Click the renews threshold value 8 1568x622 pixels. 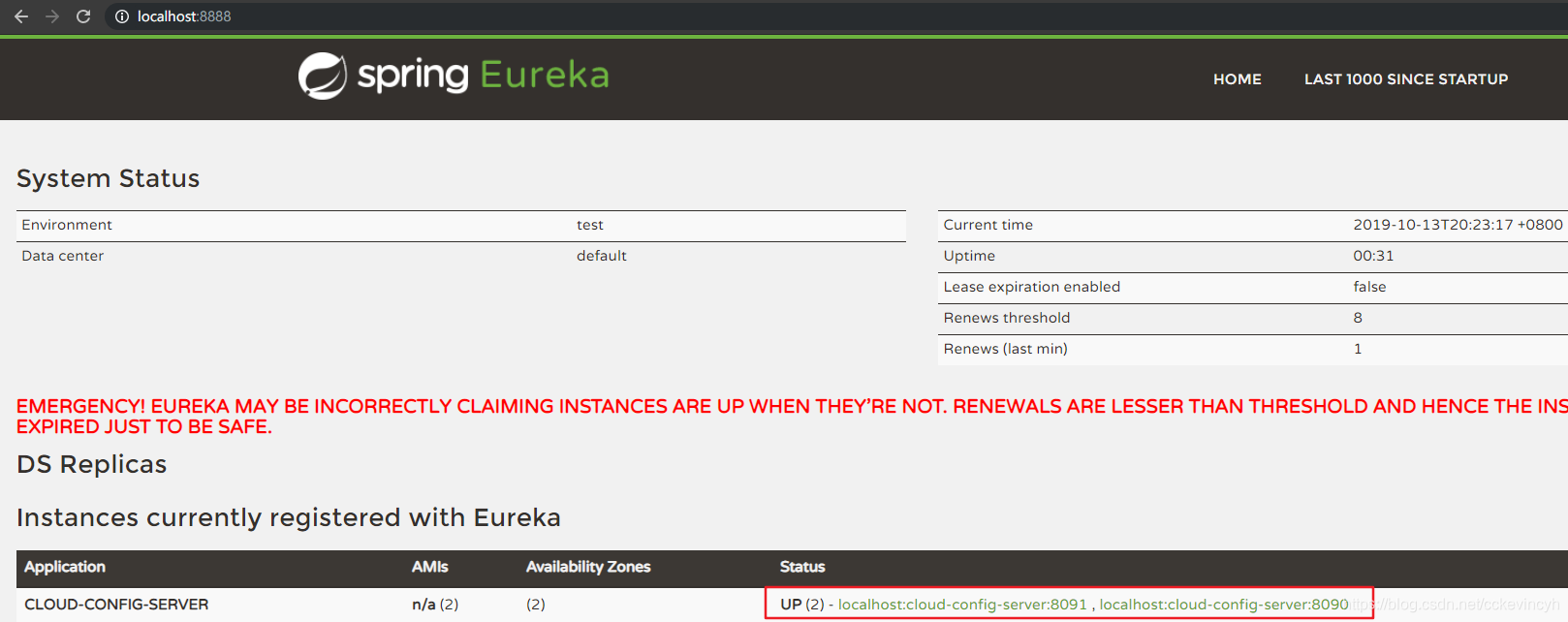pyautogui.click(x=1358, y=318)
